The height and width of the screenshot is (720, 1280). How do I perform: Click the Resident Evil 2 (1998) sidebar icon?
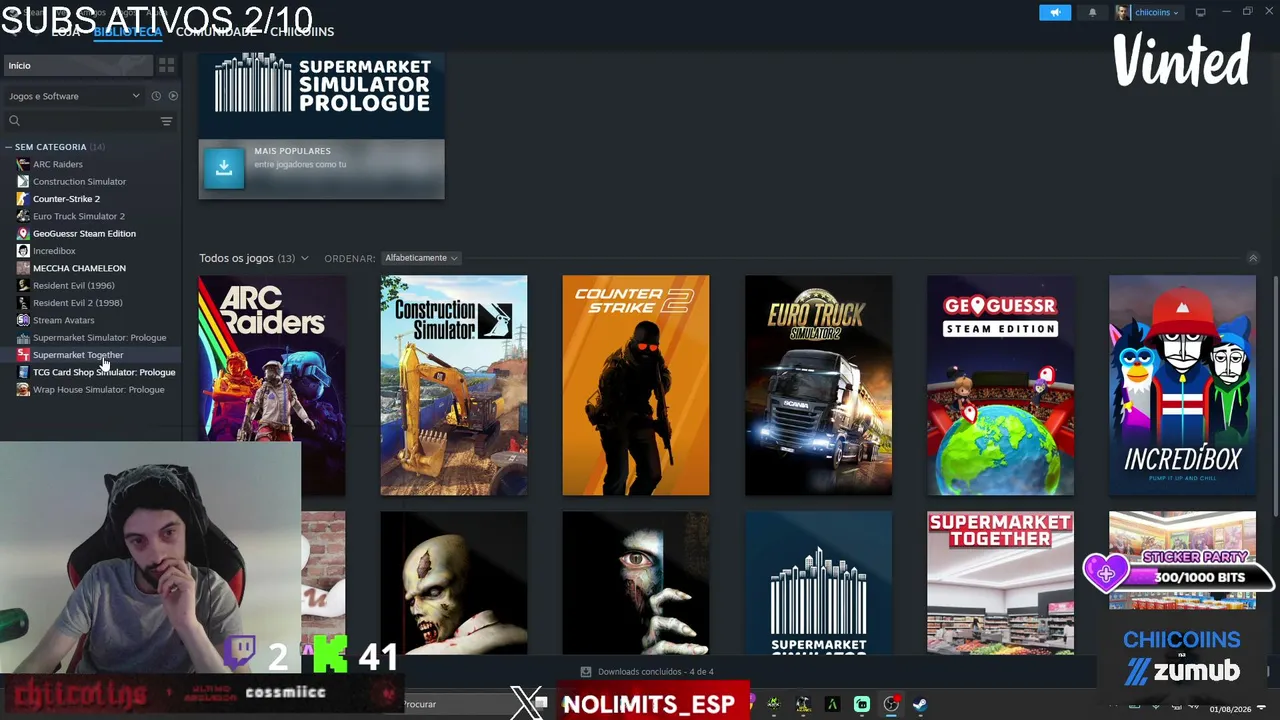(x=23, y=303)
